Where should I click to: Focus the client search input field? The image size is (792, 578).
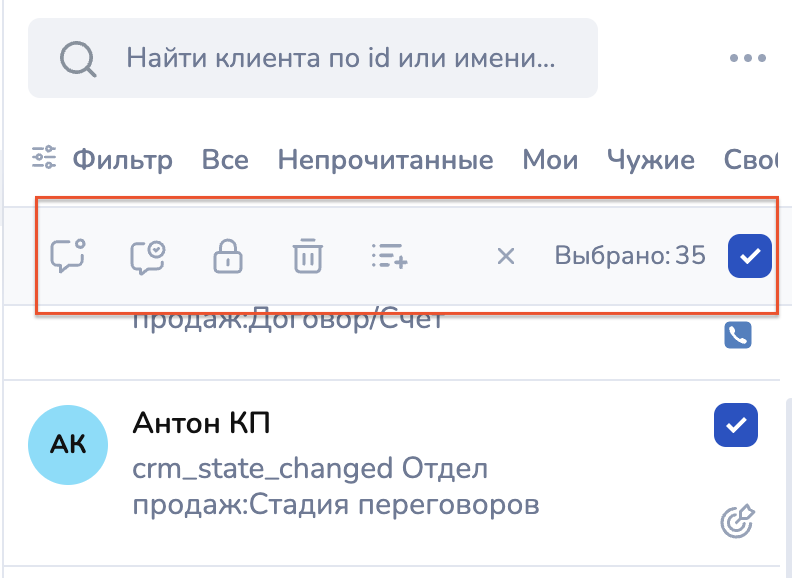pyautogui.click(x=340, y=58)
